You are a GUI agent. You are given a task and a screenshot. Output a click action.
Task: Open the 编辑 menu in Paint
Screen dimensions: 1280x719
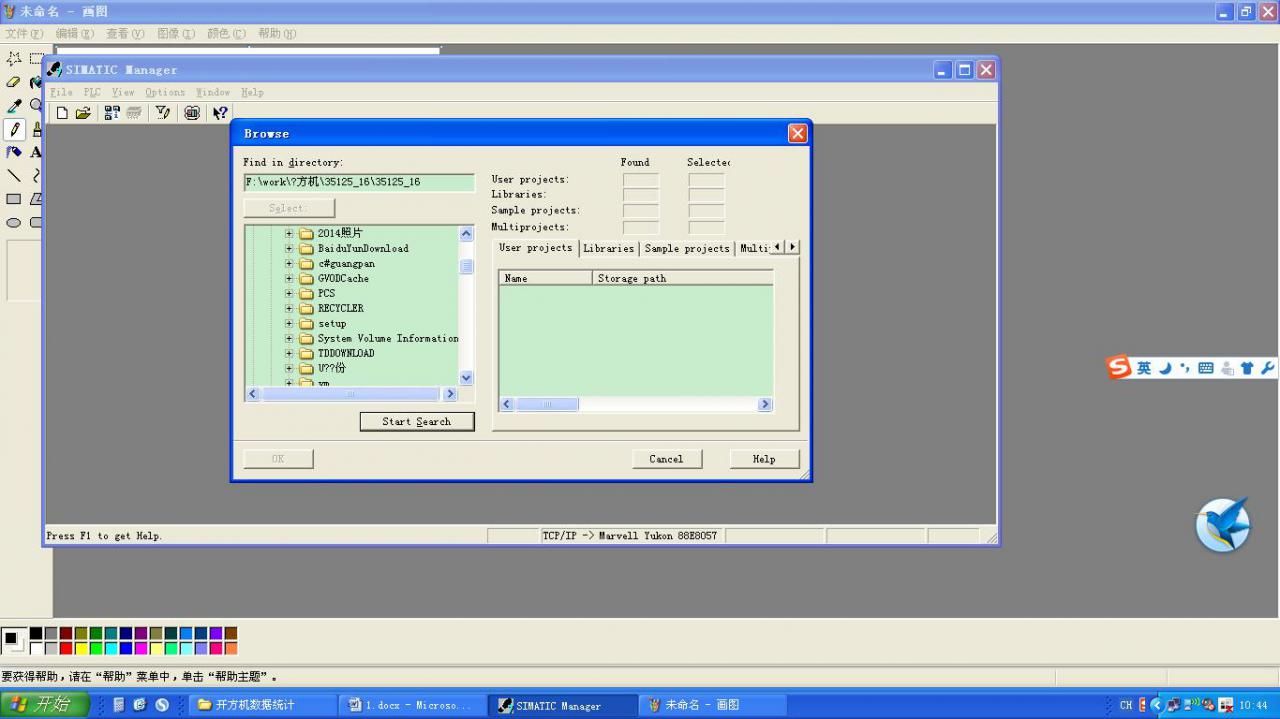click(75, 33)
